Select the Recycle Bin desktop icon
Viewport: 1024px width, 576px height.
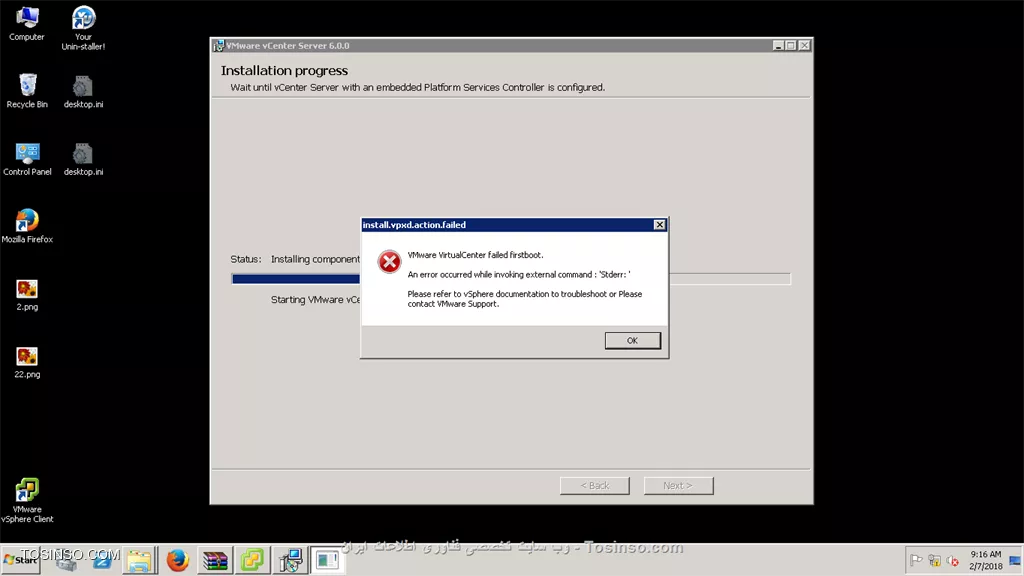click(x=27, y=91)
